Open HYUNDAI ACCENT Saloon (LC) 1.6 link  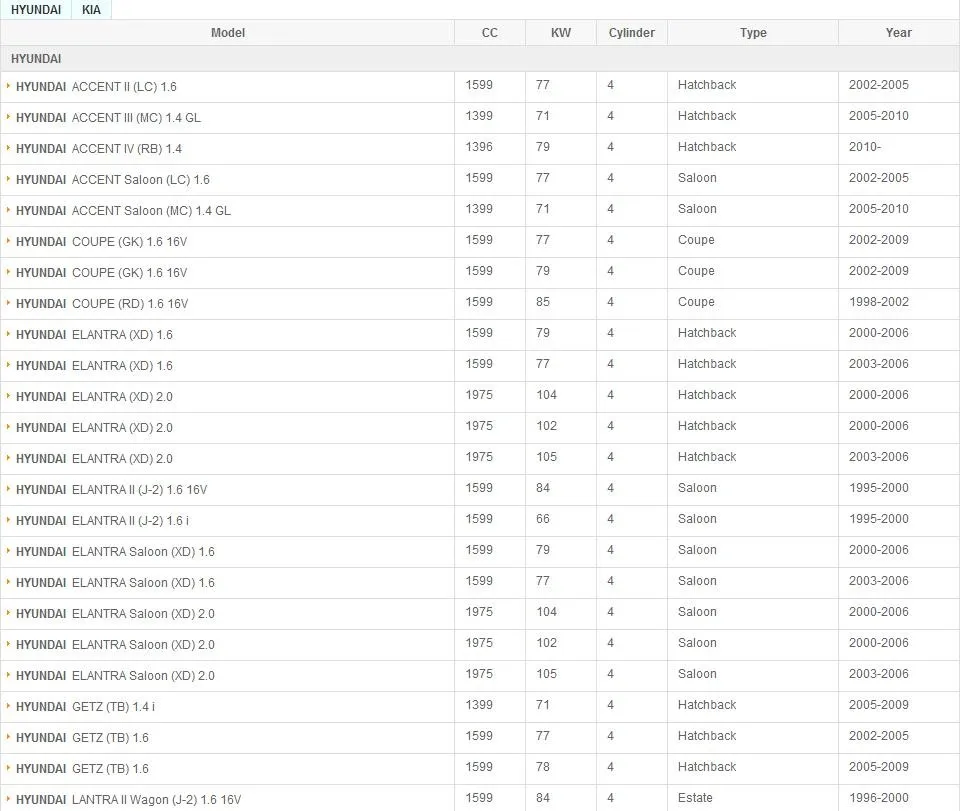pyautogui.click(x=113, y=180)
